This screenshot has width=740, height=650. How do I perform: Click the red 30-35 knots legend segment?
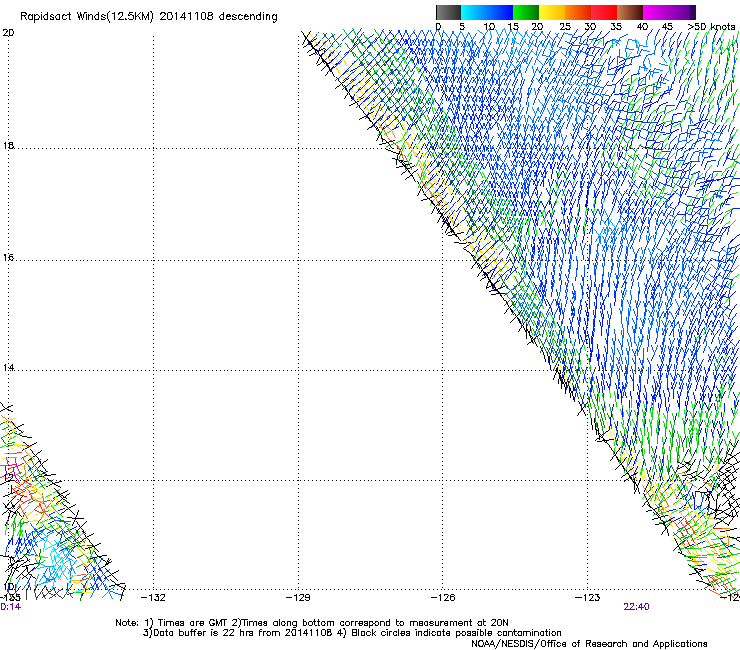[x=604, y=12]
